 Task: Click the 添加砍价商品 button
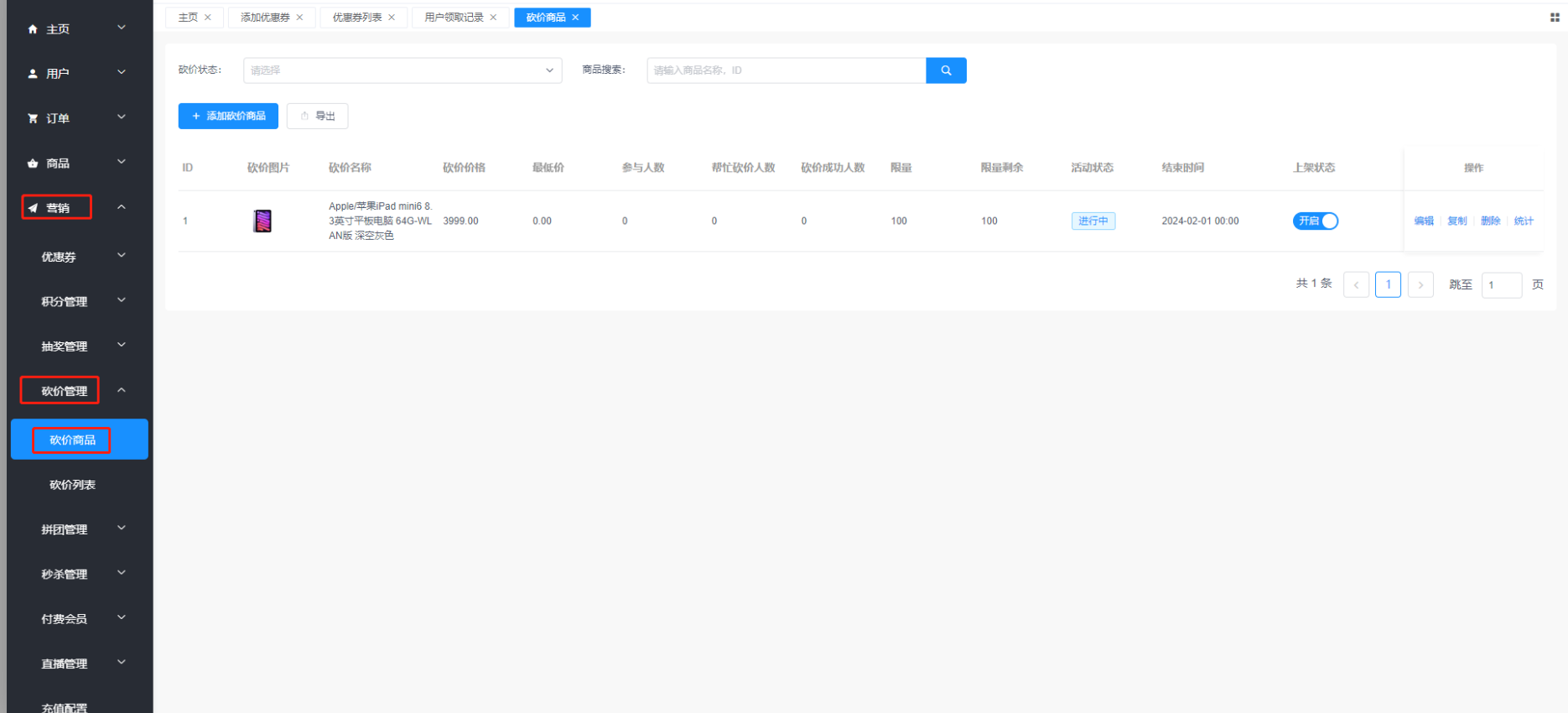click(x=228, y=116)
